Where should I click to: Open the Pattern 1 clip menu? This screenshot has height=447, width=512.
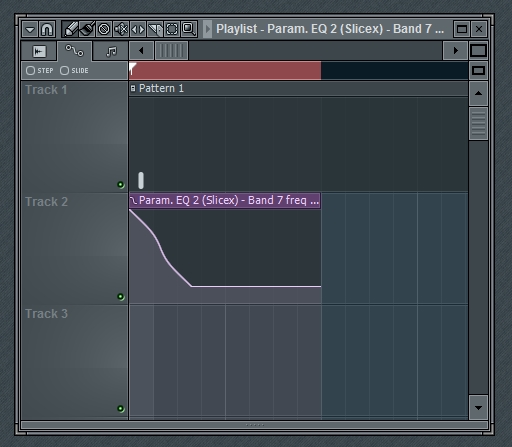(133, 88)
